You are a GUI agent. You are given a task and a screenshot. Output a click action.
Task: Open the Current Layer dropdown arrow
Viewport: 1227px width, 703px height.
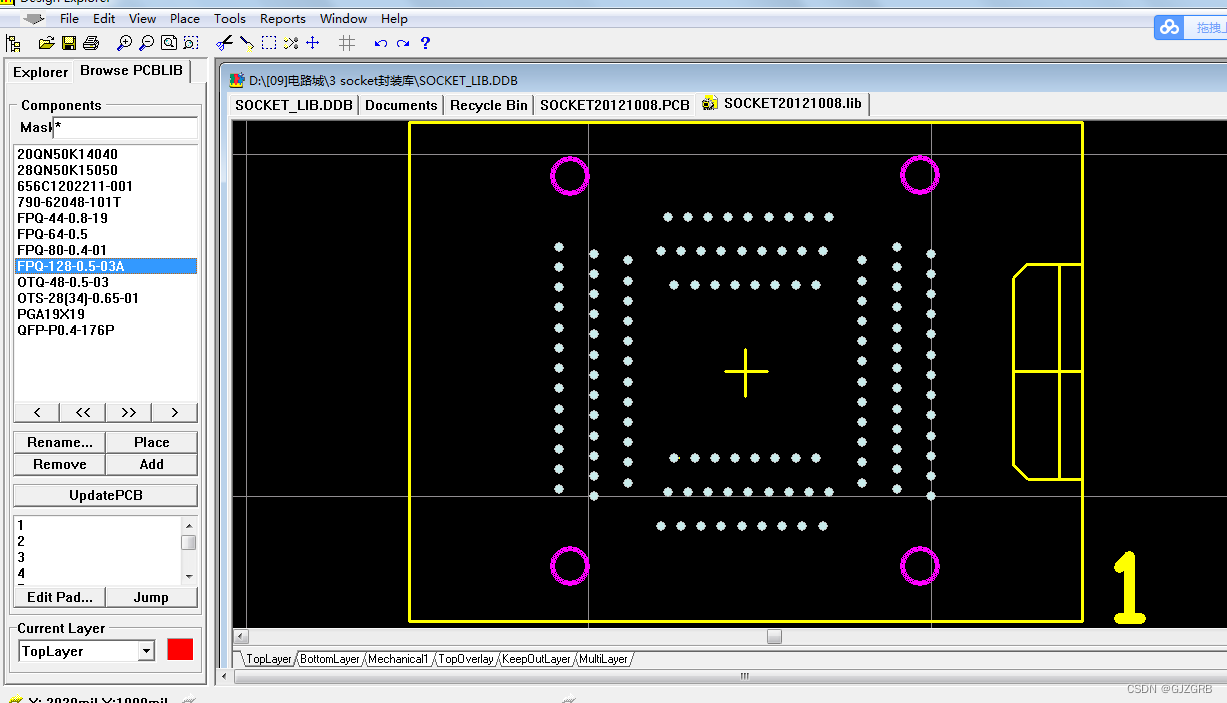tap(147, 651)
